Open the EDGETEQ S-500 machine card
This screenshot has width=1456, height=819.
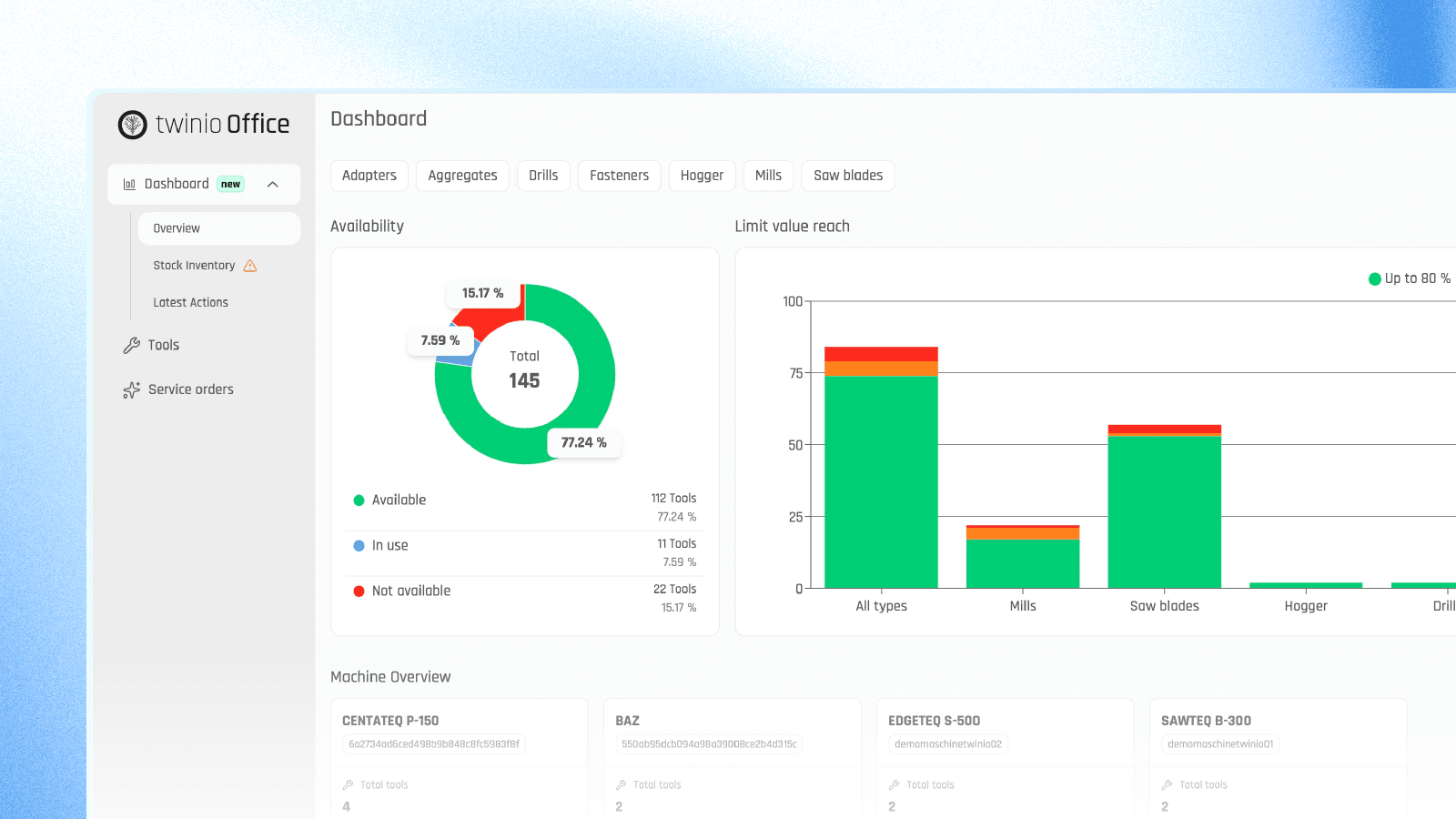point(1006,759)
